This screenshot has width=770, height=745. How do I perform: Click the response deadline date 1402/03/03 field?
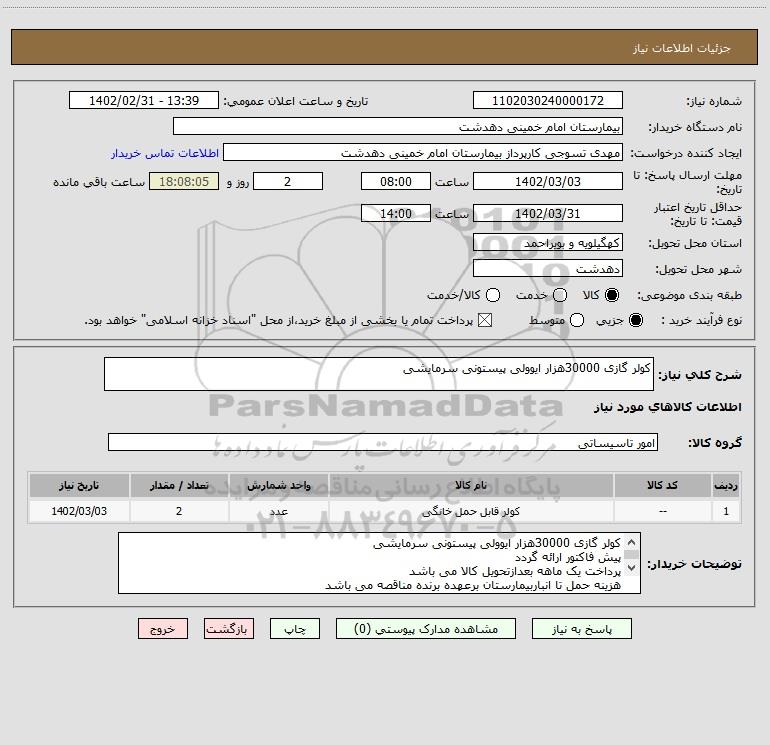pos(548,181)
